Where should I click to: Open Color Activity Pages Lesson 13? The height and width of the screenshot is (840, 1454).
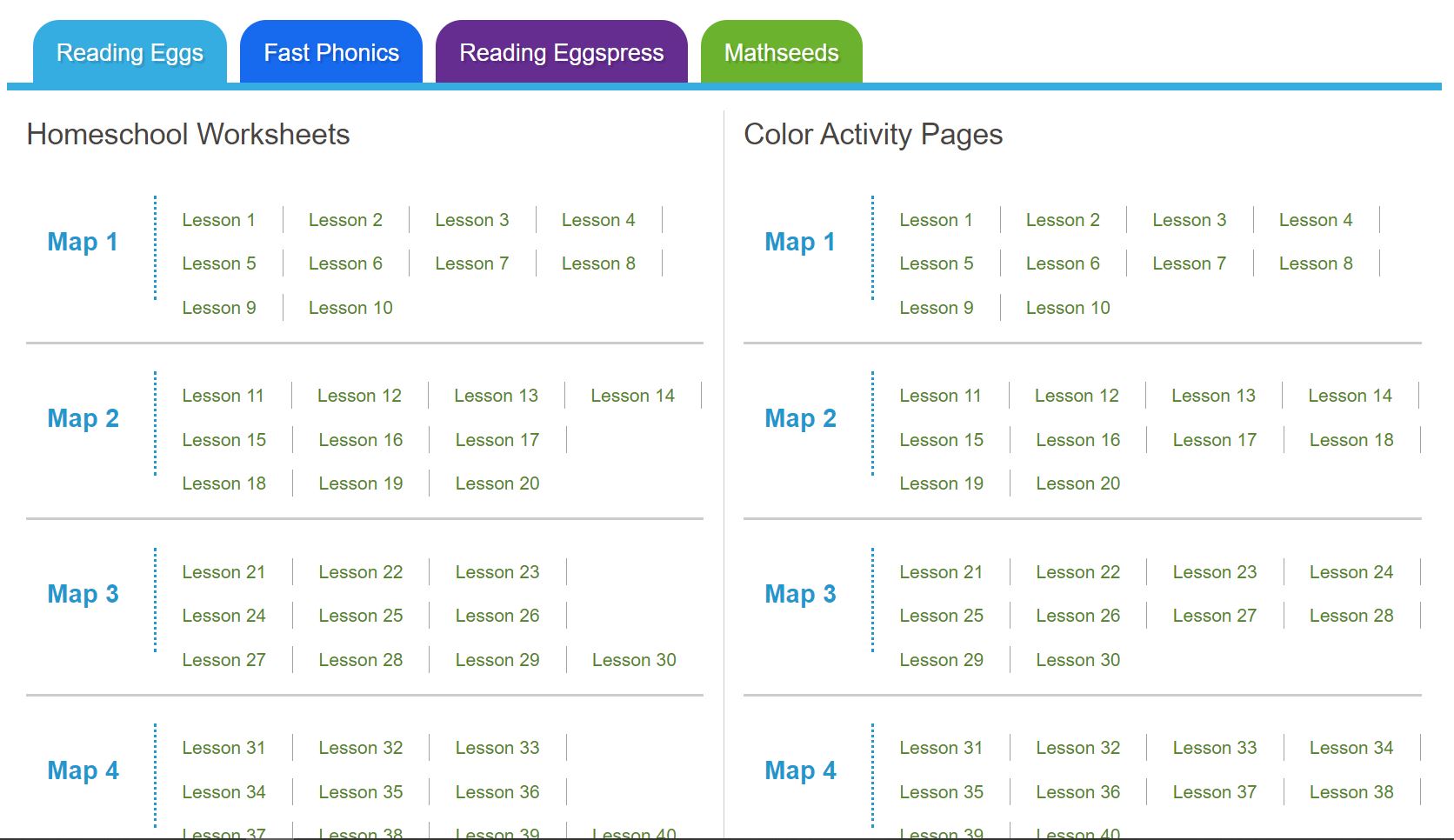click(x=1213, y=396)
